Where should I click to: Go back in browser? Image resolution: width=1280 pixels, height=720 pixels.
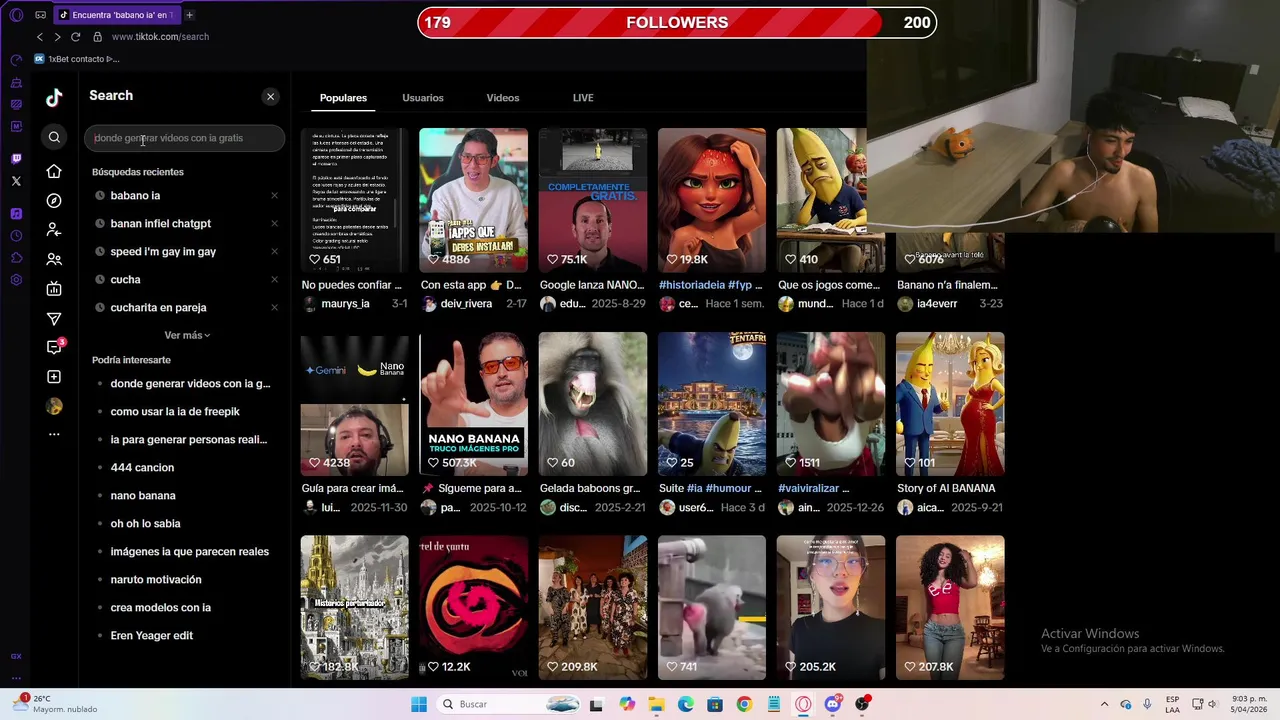click(x=40, y=37)
